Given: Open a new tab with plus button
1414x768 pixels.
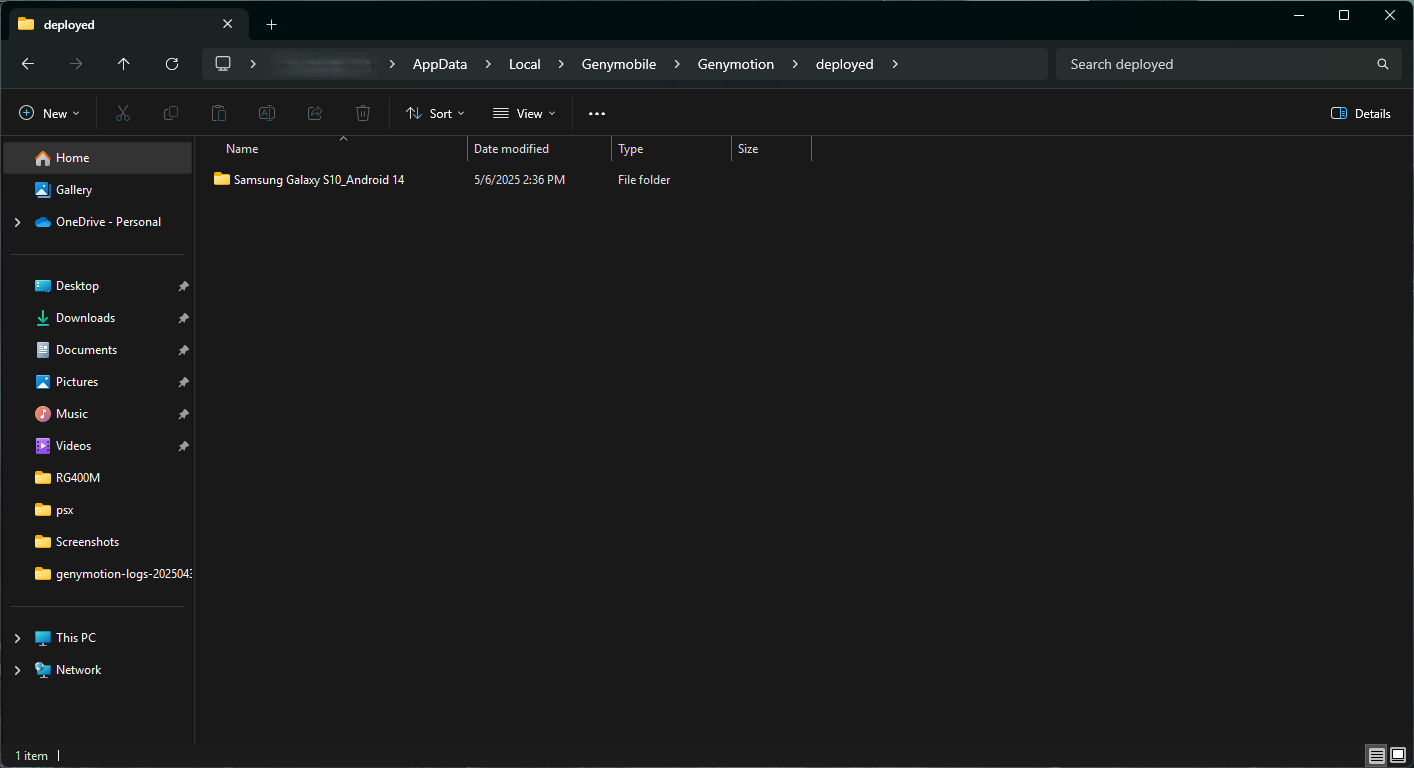Looking at the screenshot, I should (272, 25).
